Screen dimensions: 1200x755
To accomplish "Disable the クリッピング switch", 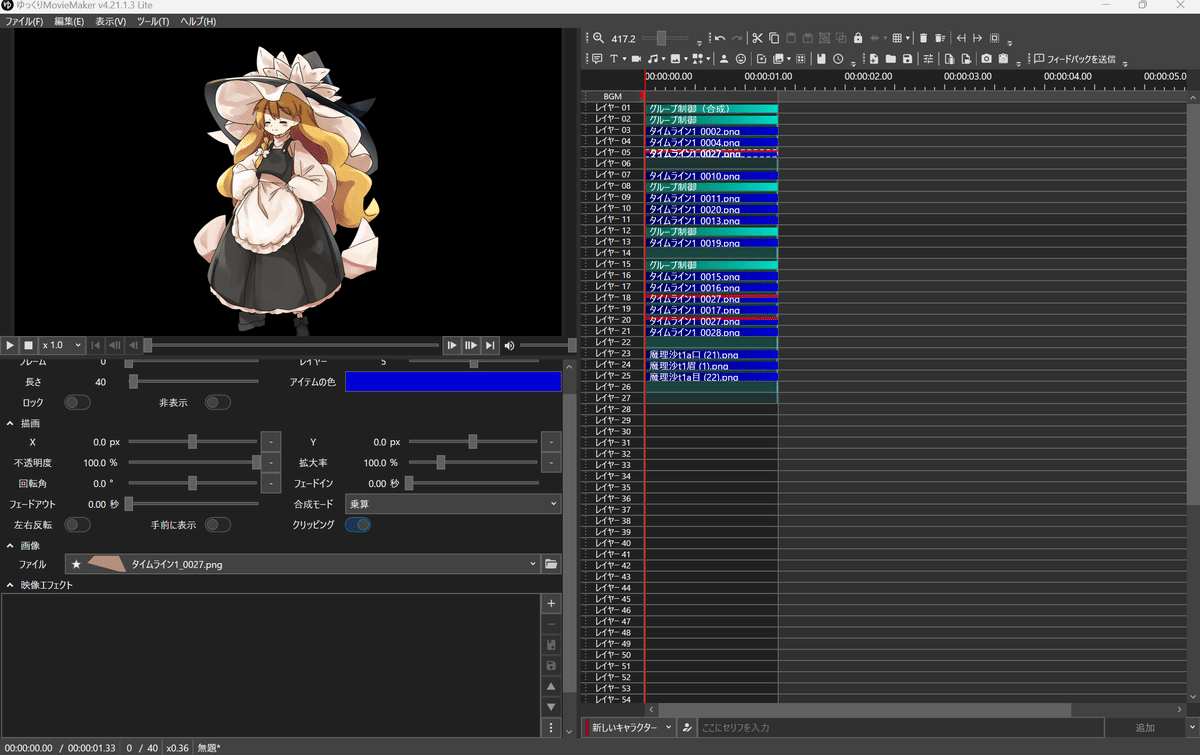I will [358, 524].
